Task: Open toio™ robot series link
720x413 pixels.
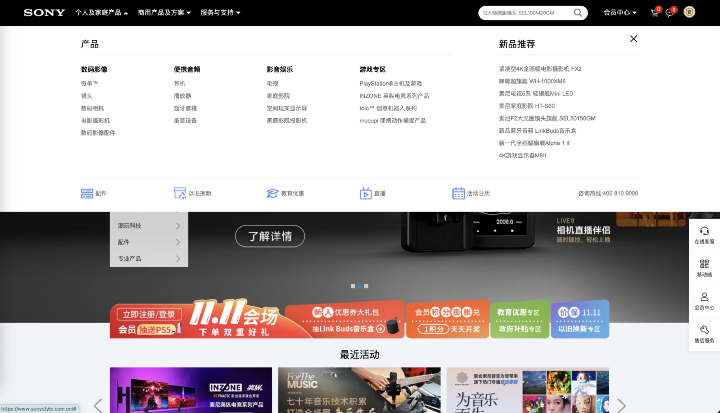Action: pos(388,108)
